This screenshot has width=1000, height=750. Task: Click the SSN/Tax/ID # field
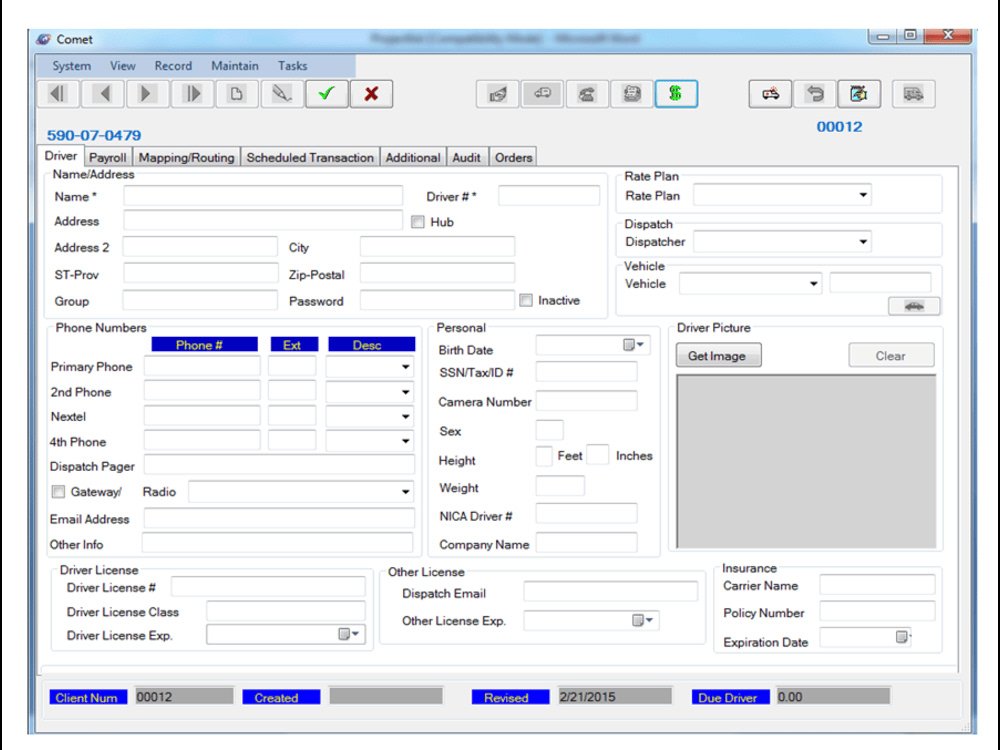586,371
